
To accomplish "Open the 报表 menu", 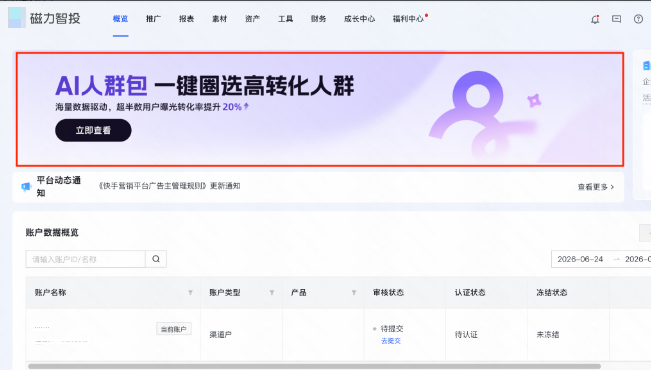I will click(186, 19).
